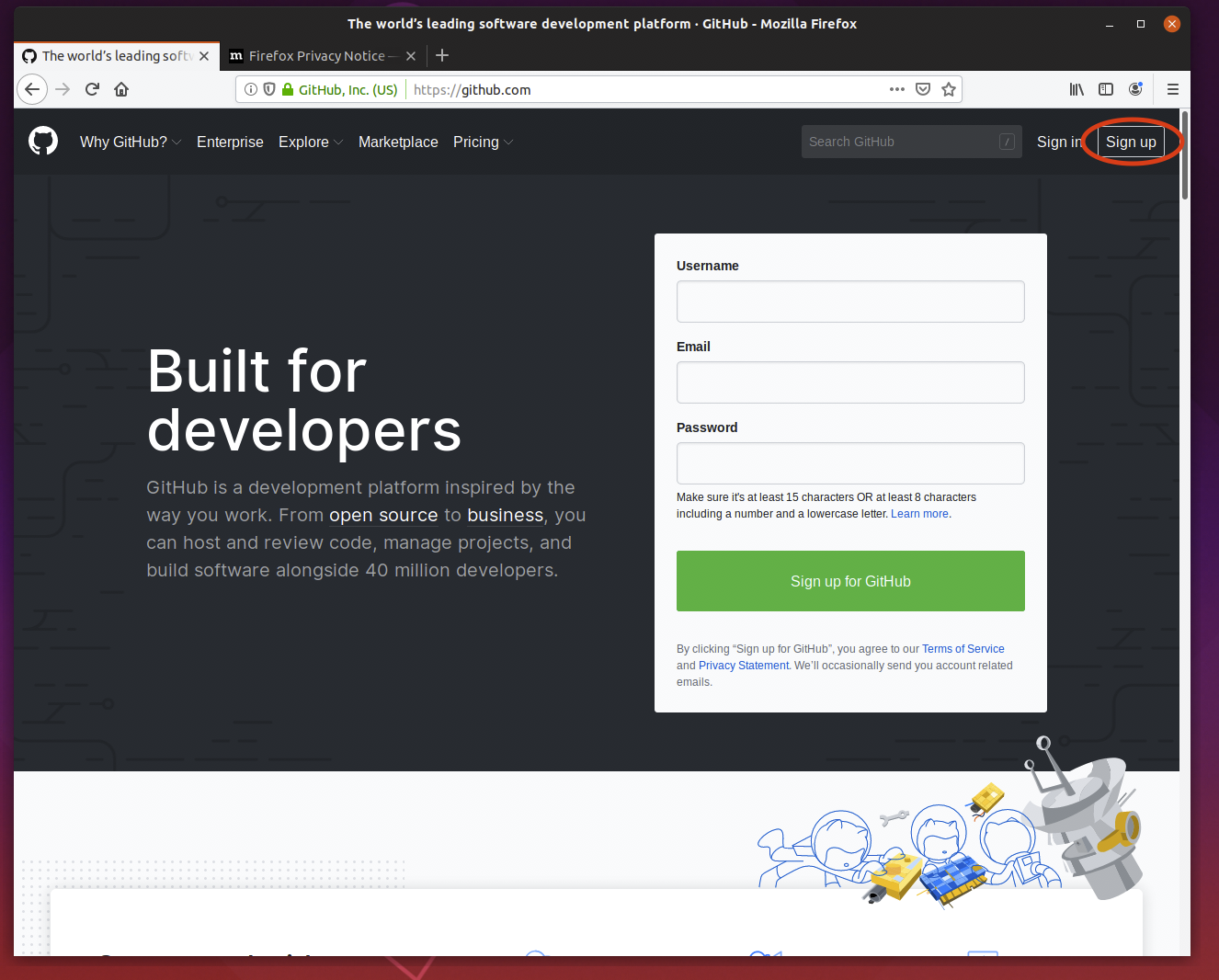Follow the business link in description
Viewport: 1219px width, 980px height.
(505, 515)
